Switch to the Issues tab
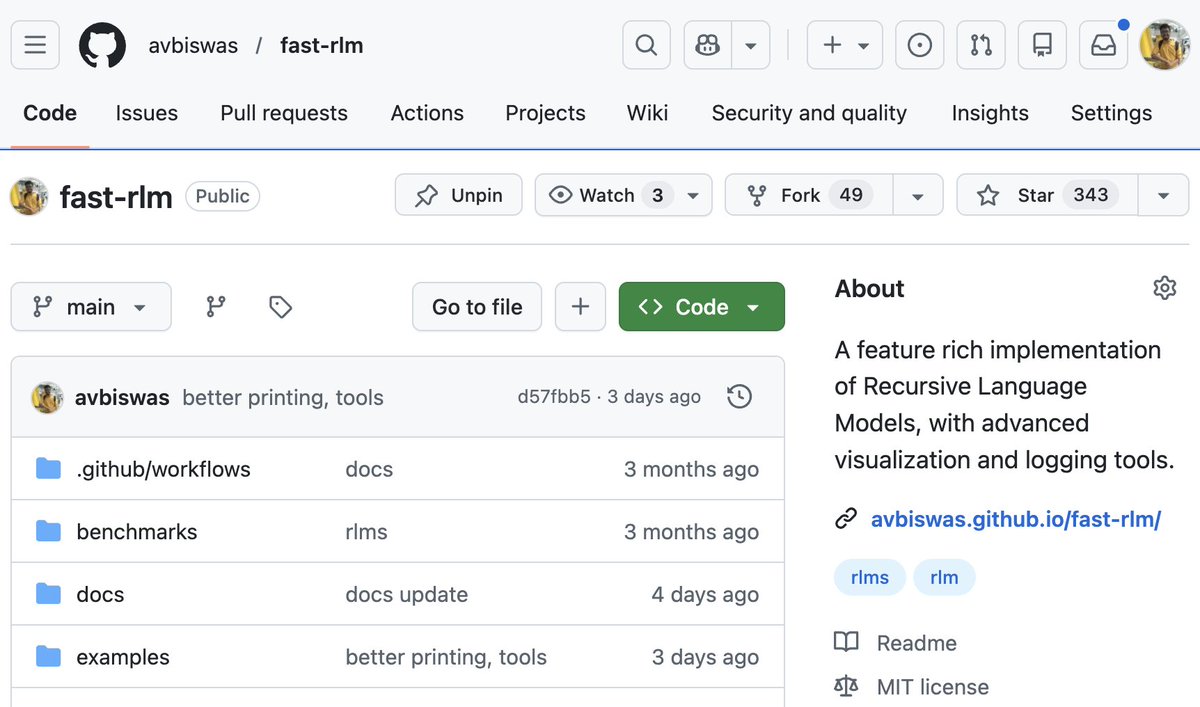The height and width of the screenshot is (707, 1200). coord(147,113)
